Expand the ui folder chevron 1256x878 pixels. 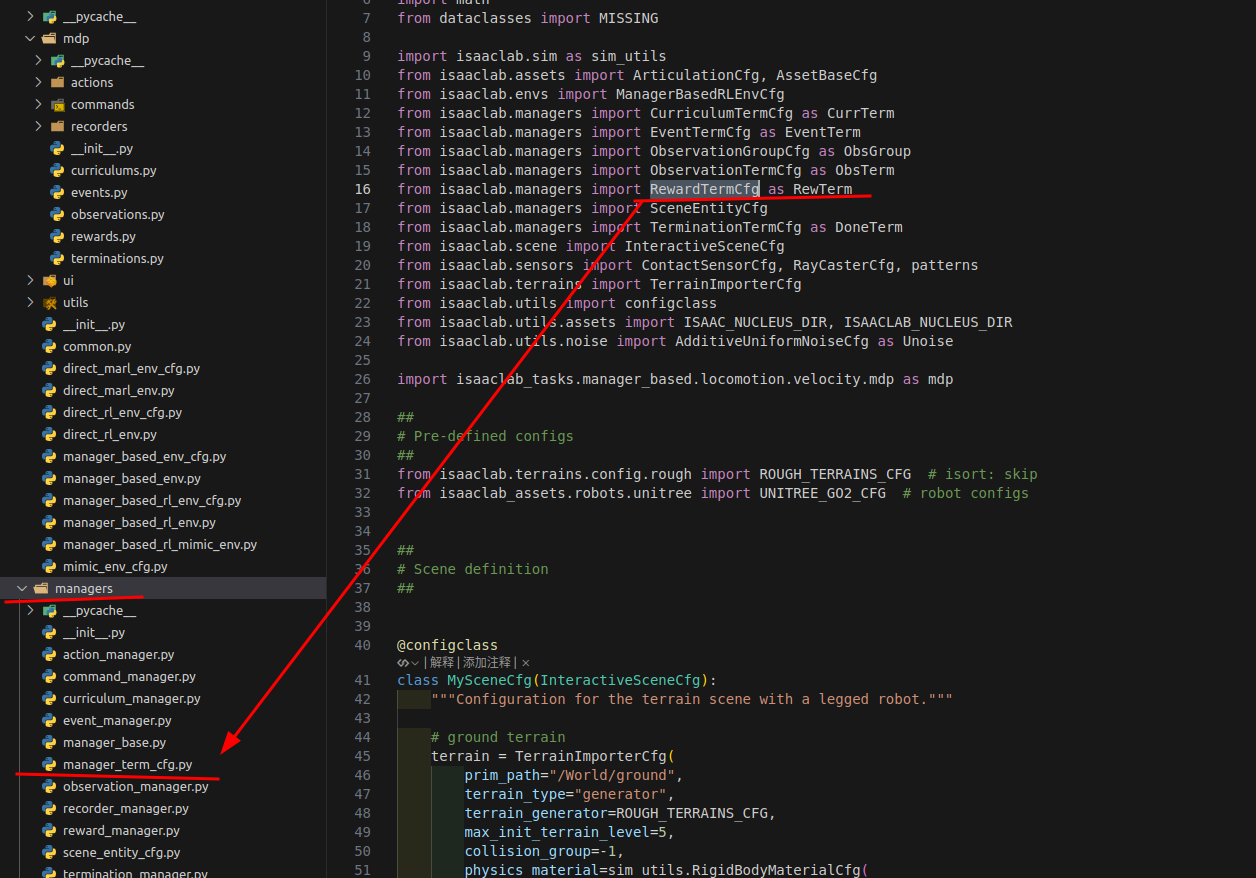tap(30, 281)
